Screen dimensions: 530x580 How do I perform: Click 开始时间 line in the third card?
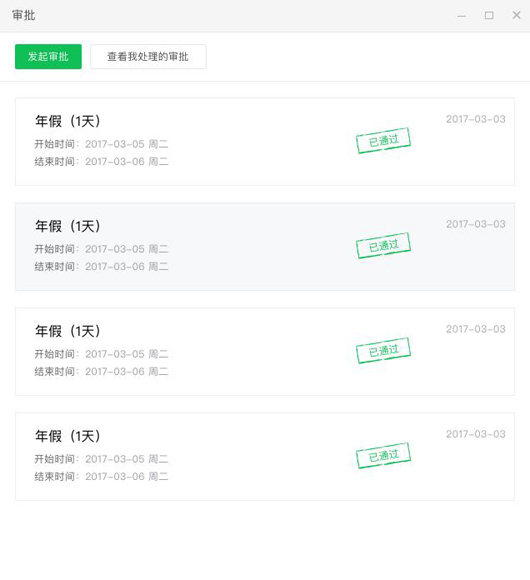pyautogui.click(x=101, y=354)
